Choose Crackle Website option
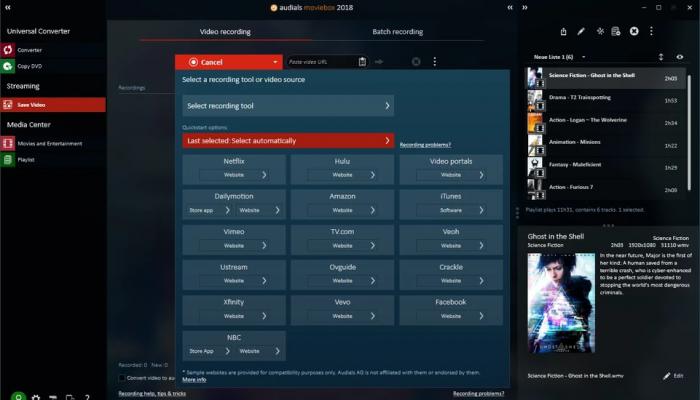 click(451, 281)
